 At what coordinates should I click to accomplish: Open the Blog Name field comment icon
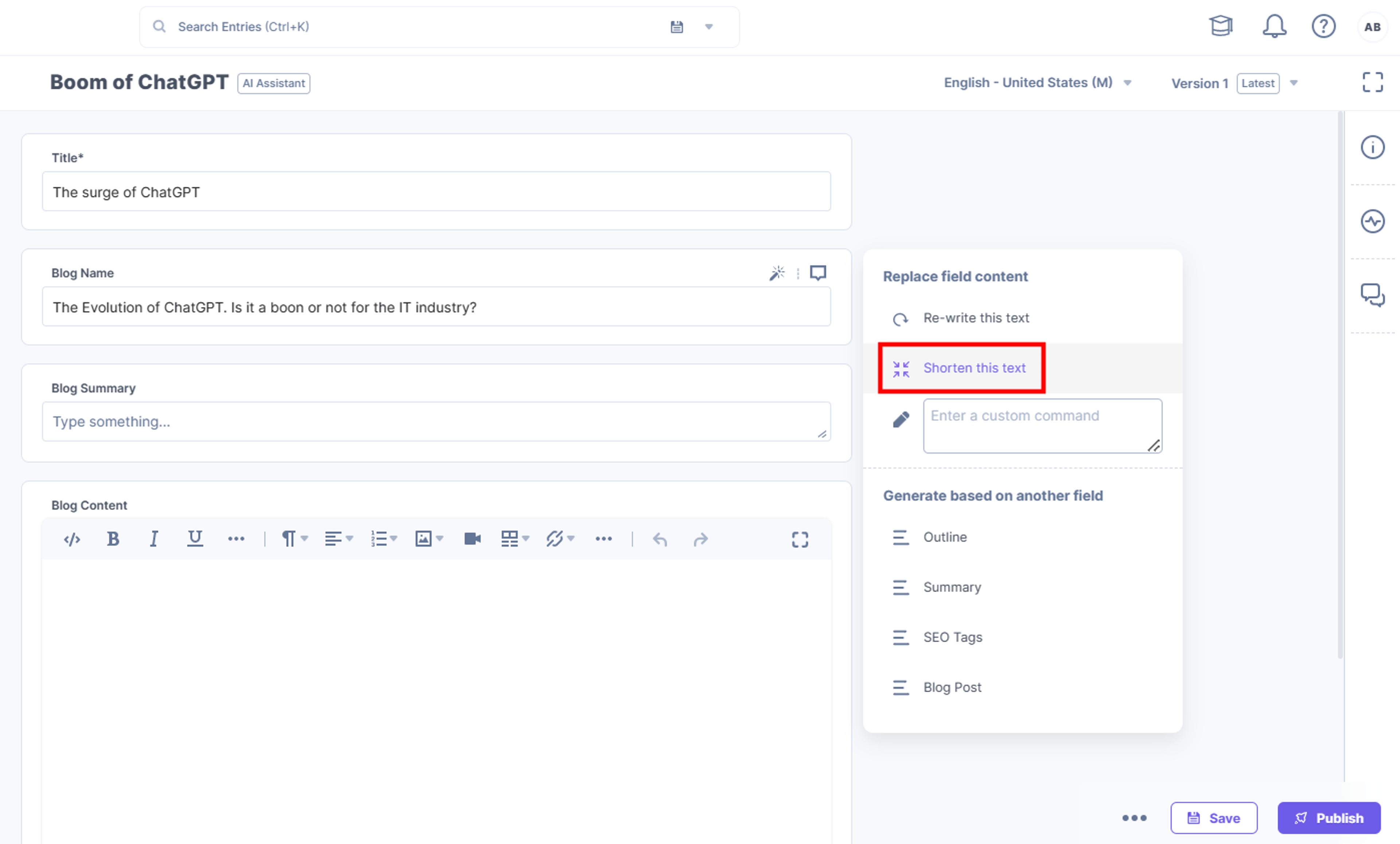tap(818, 273)
